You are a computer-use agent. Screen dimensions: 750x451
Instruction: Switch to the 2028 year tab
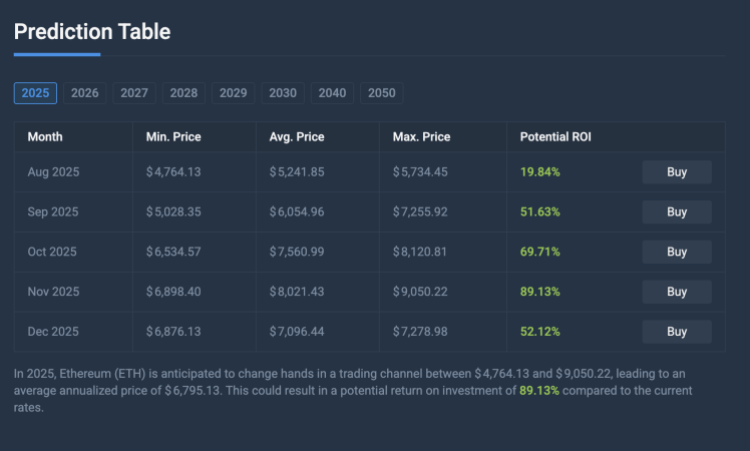click(x=184, y=93)
